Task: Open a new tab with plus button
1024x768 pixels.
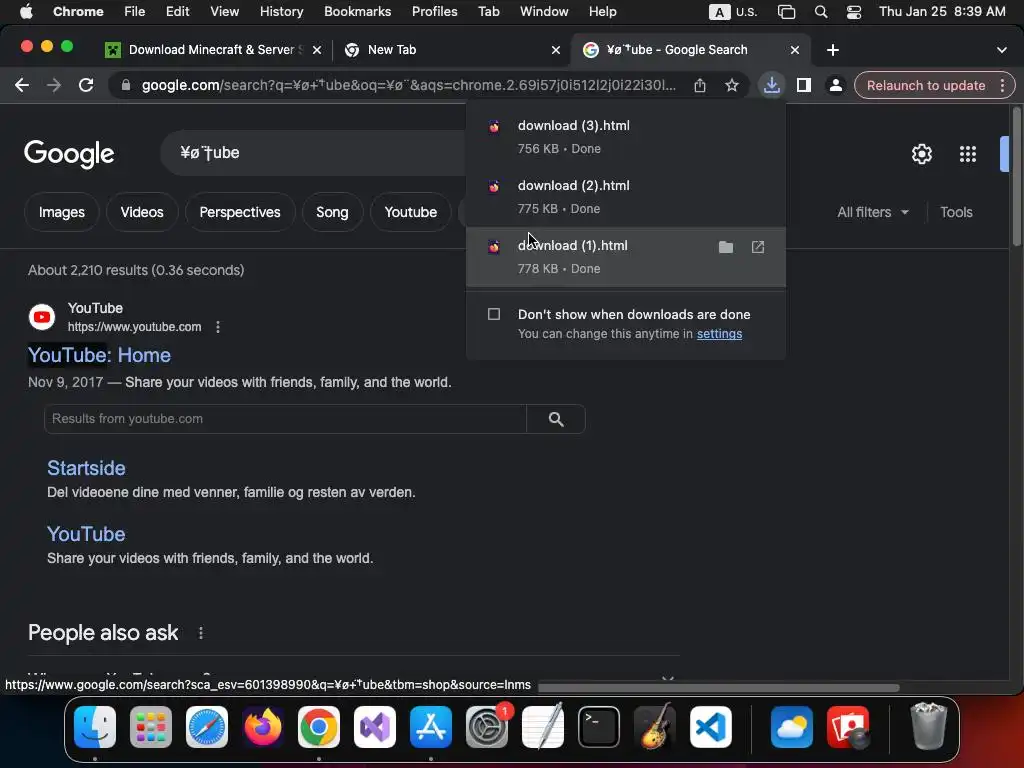Action: click(833, 50)
